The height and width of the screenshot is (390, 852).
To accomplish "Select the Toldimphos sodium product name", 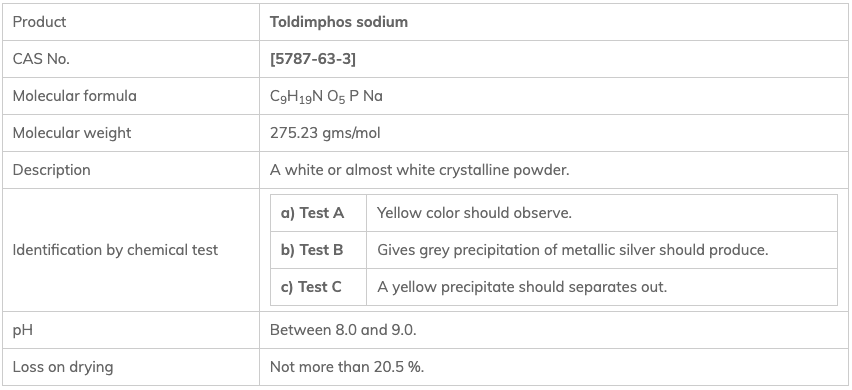I will coord(339,22).
